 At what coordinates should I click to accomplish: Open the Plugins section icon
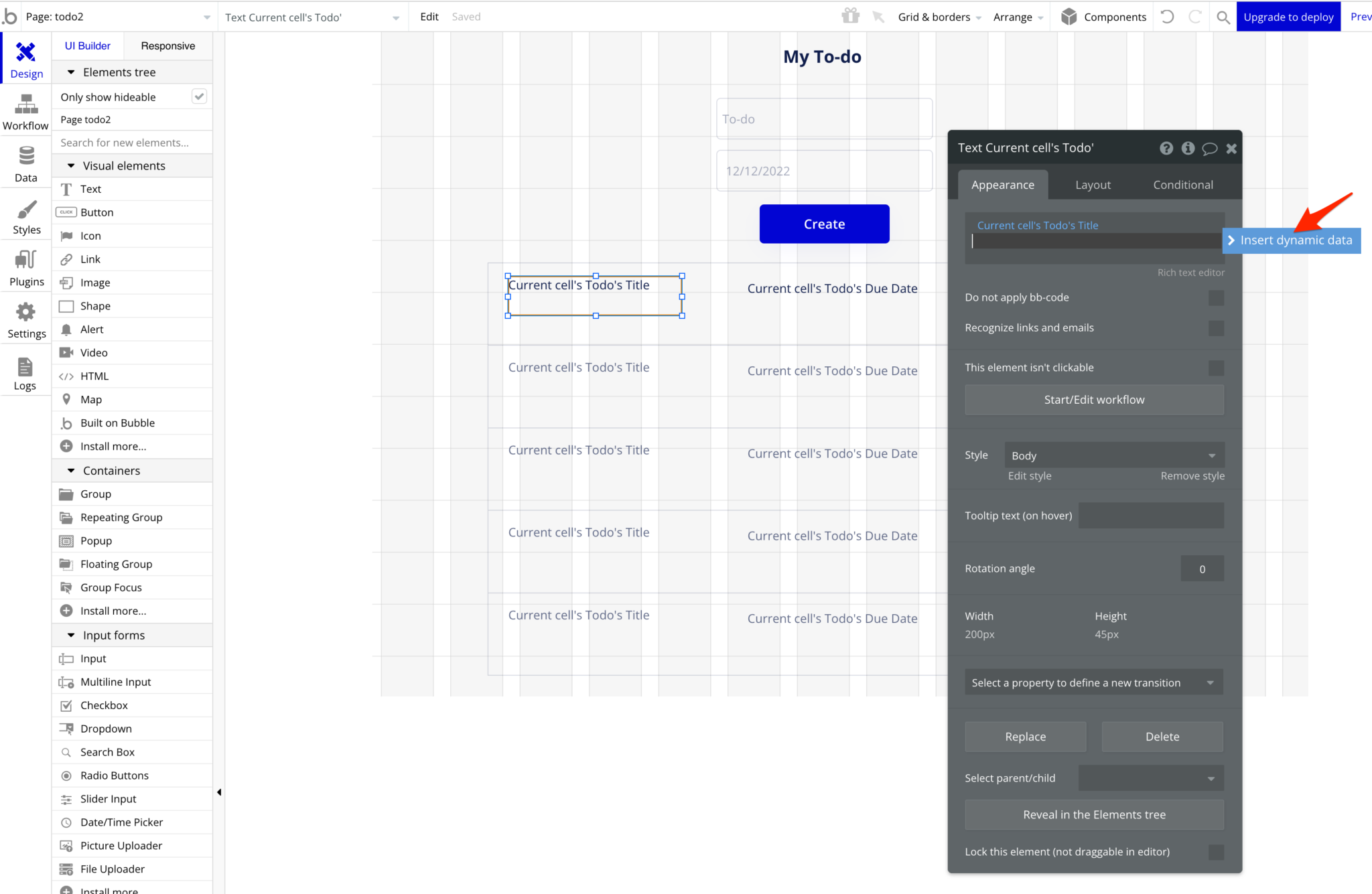pyautogui.click(x=26, y=260)
